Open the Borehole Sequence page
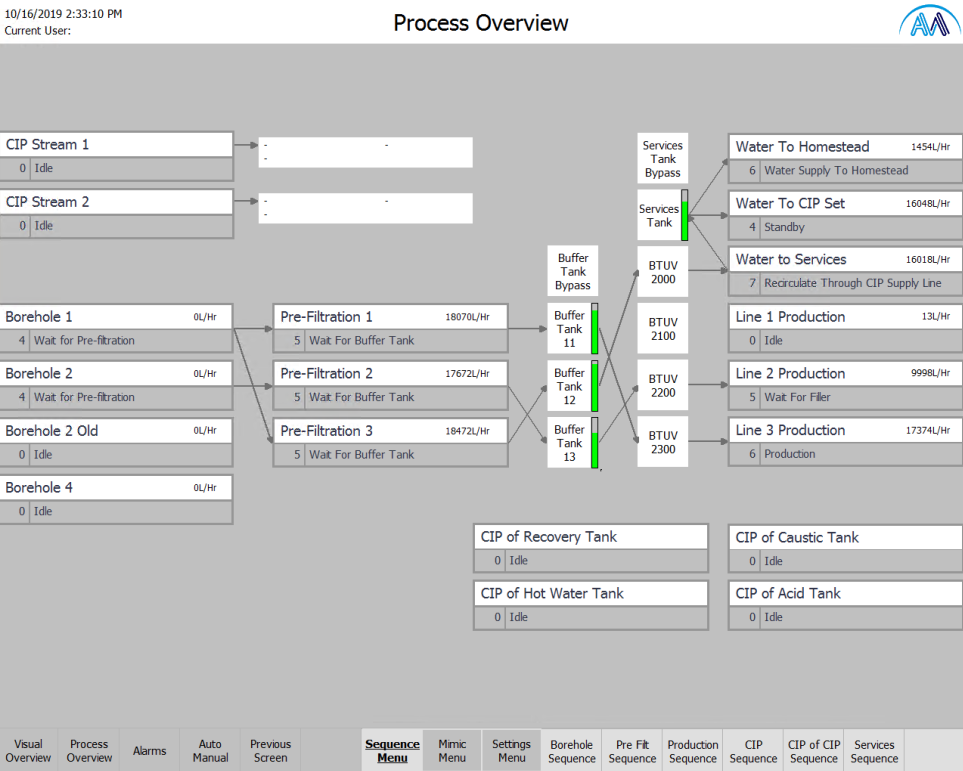 (x=571, y=751)
